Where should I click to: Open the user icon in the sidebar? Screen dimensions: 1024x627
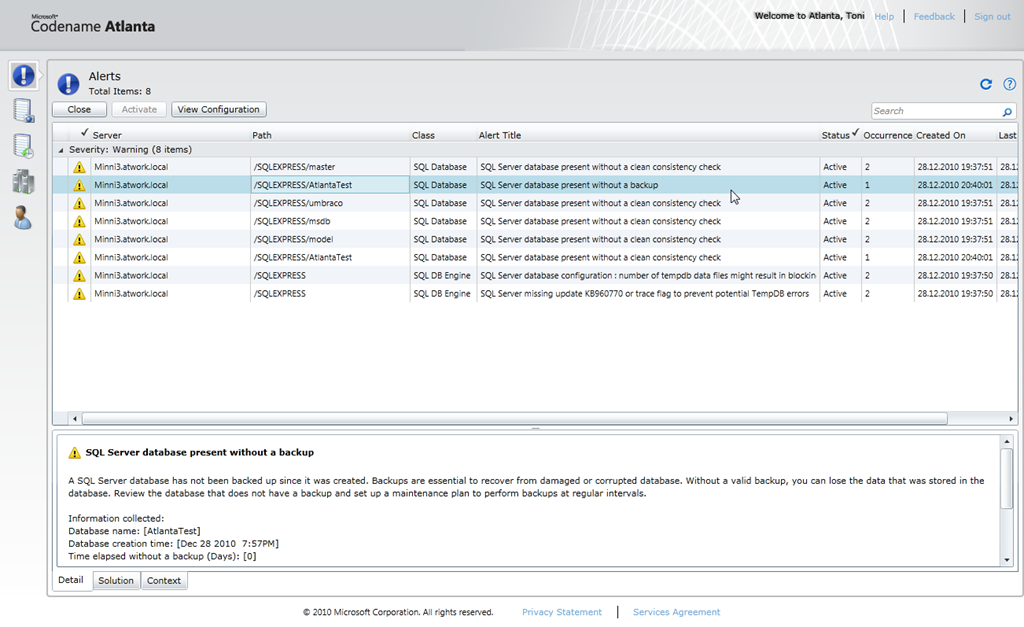(23, 217)
